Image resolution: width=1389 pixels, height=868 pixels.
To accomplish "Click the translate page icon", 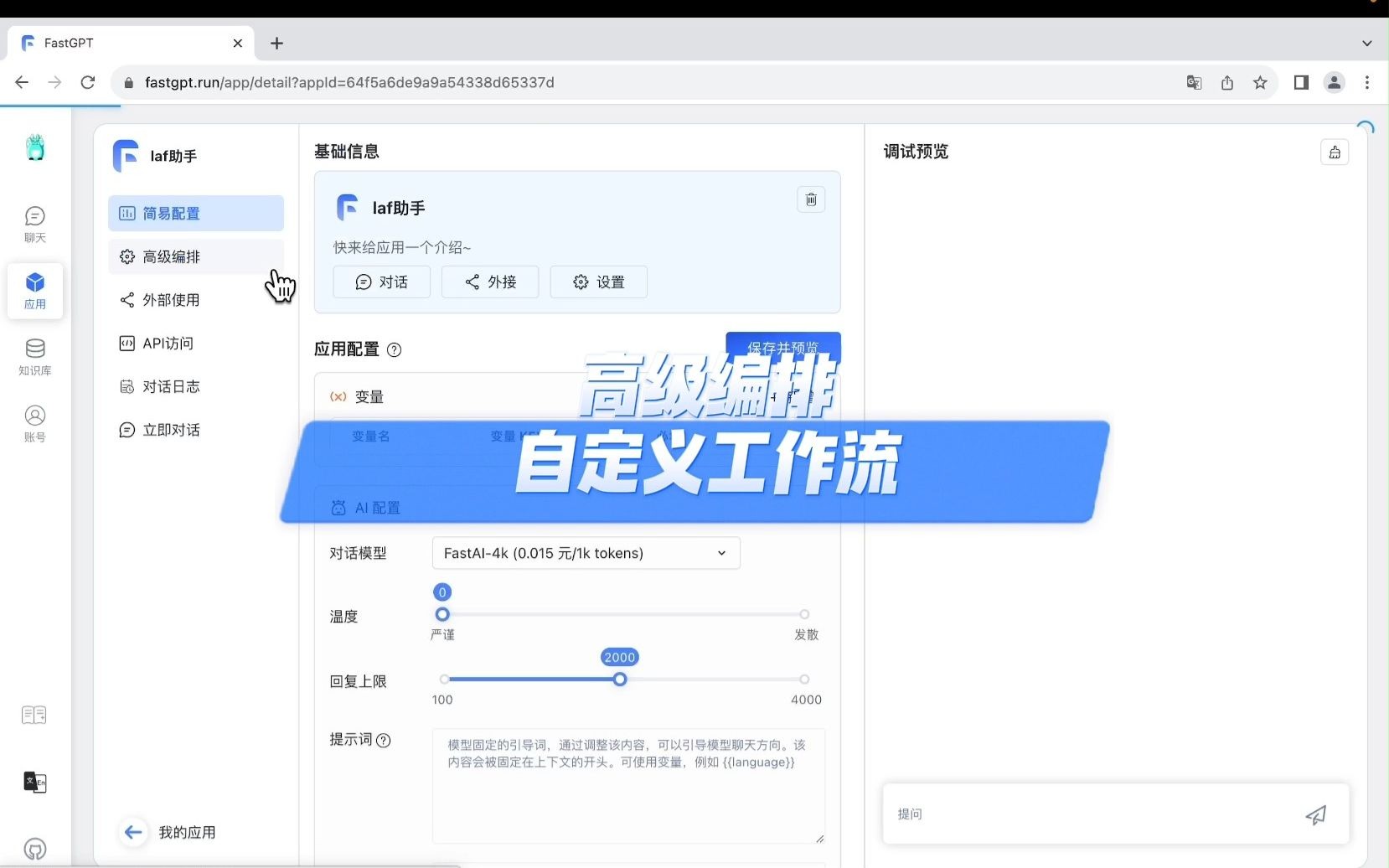I will [1194, 82].
